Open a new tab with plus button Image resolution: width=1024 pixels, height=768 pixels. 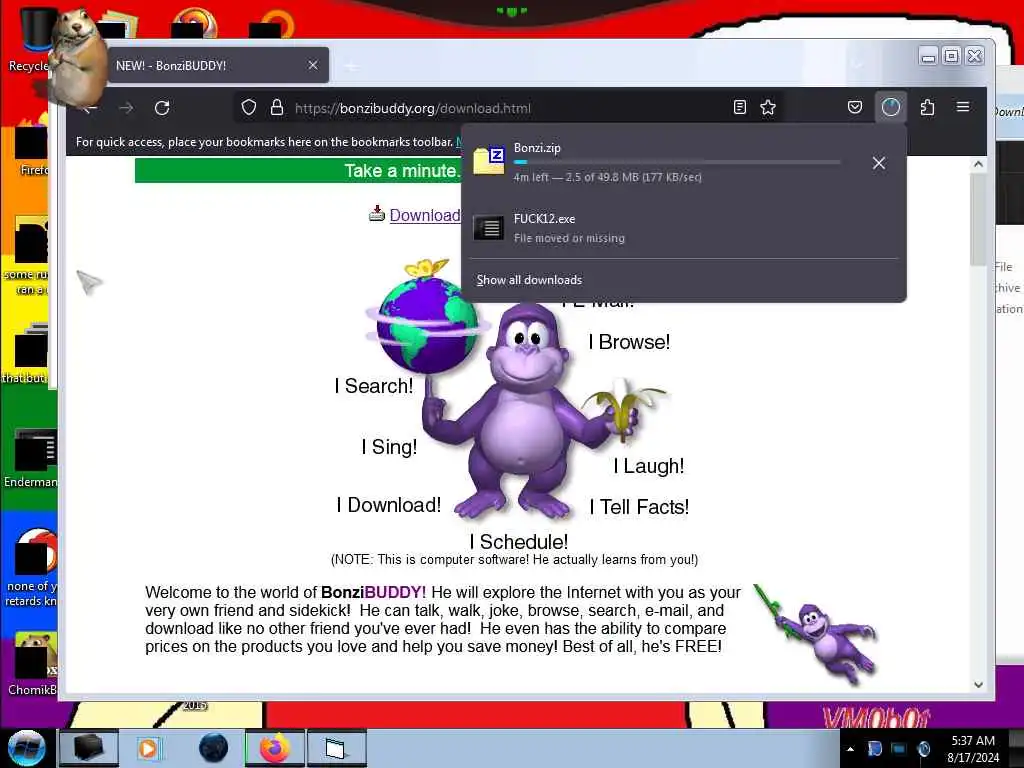(x=351, y=66)
